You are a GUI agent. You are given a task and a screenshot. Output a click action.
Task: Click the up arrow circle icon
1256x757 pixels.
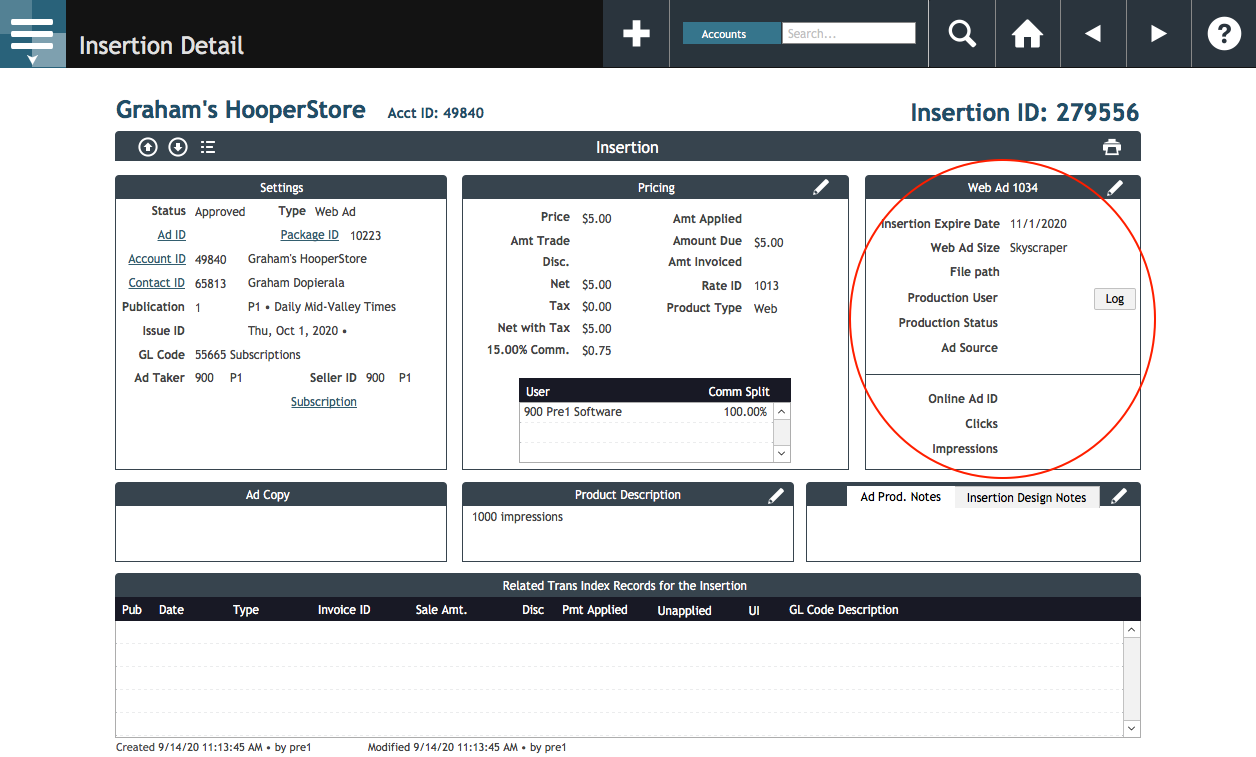coord(148,148)
